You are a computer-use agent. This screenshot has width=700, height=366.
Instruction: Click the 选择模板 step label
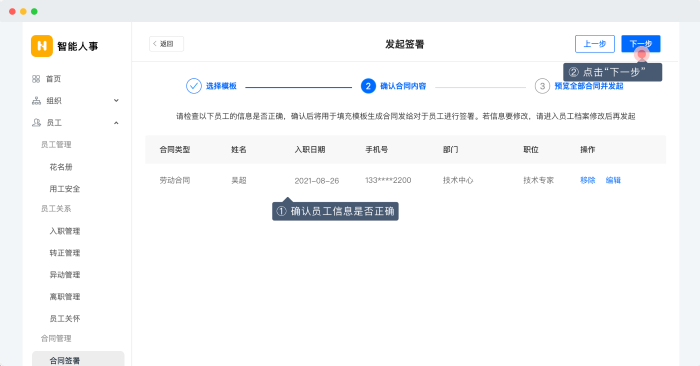pyautogui.click(x=221, y=86)
